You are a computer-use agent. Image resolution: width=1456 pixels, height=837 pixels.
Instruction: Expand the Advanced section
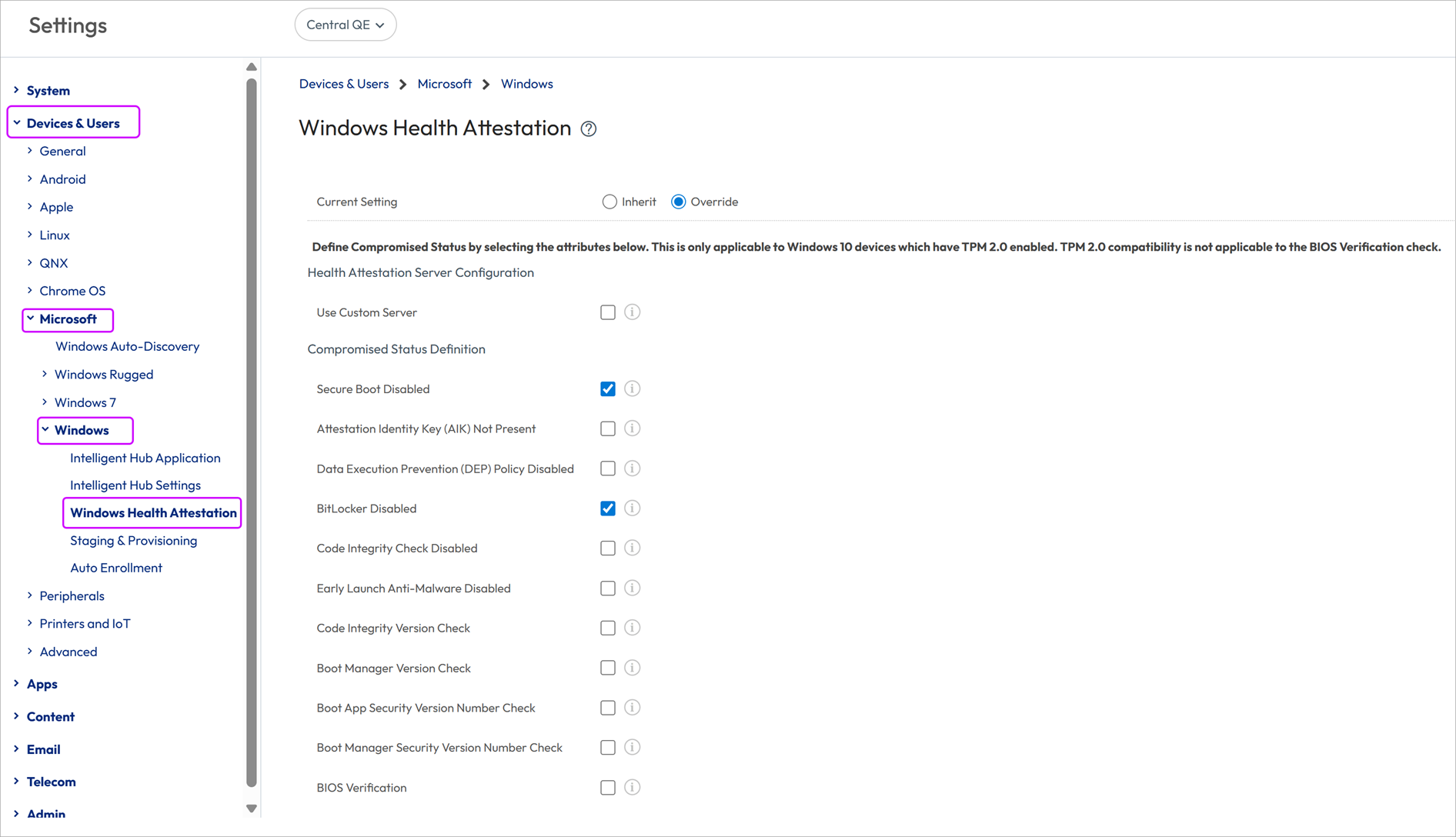(x=30, y=652)
